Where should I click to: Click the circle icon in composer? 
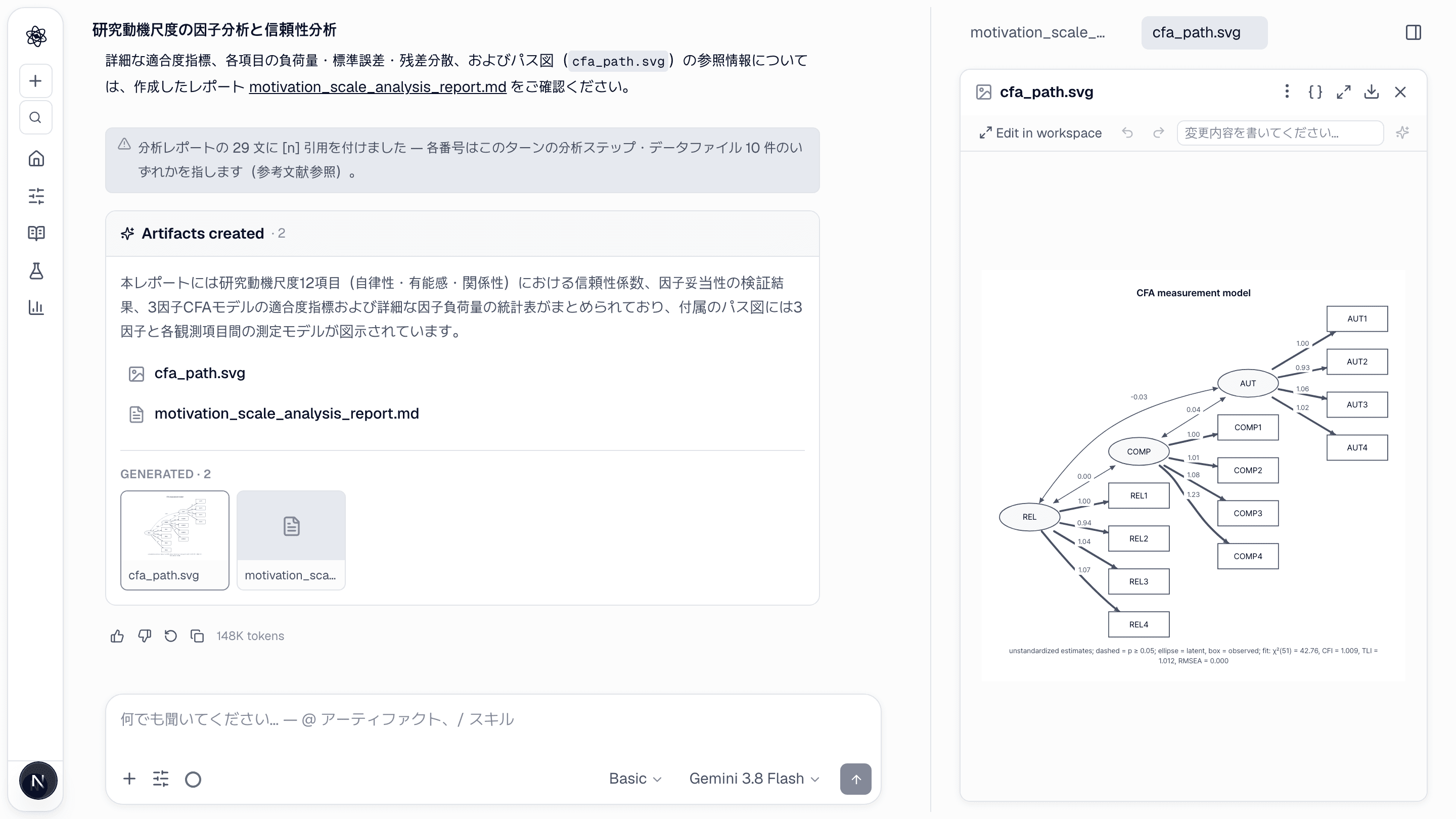193,780
